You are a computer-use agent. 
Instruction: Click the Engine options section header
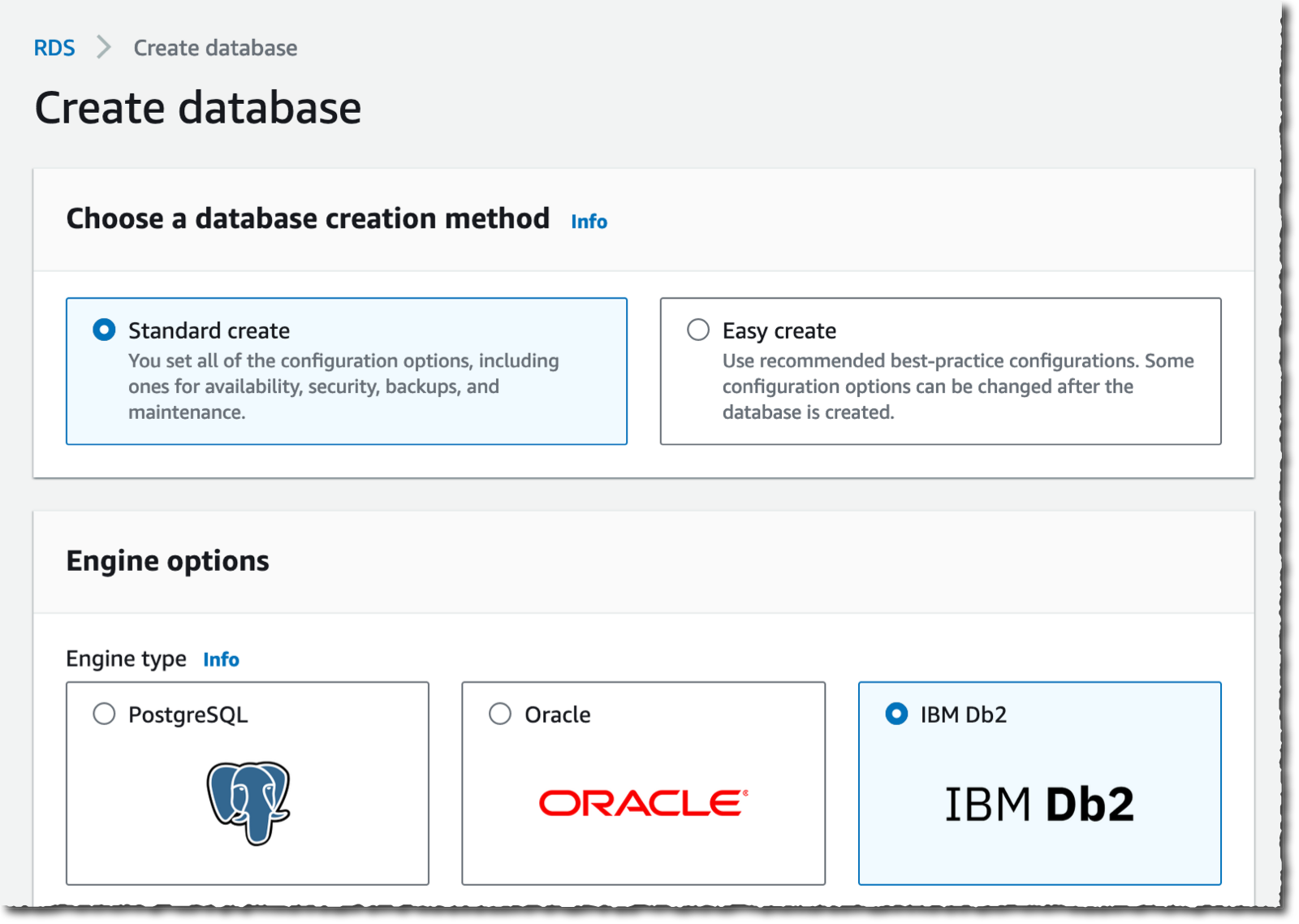coord(167,561)
